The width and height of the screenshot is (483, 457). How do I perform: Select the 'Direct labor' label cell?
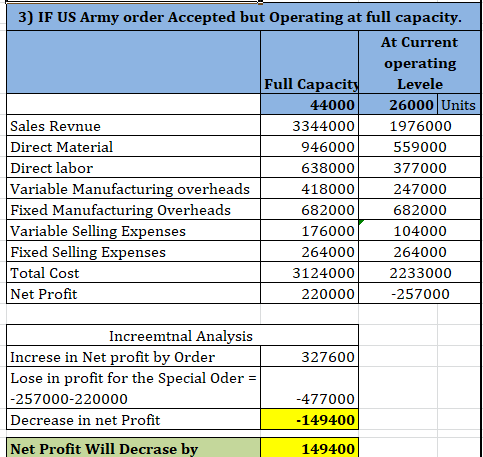click(133, 167)
